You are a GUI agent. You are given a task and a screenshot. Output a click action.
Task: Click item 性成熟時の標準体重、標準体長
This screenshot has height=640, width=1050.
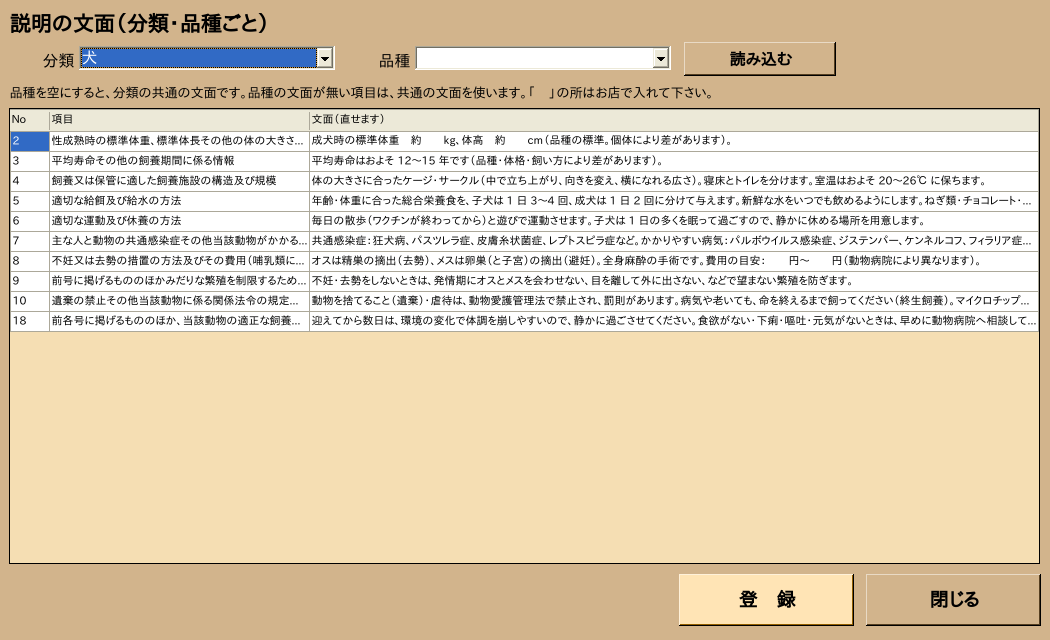[x=179, y=141]
